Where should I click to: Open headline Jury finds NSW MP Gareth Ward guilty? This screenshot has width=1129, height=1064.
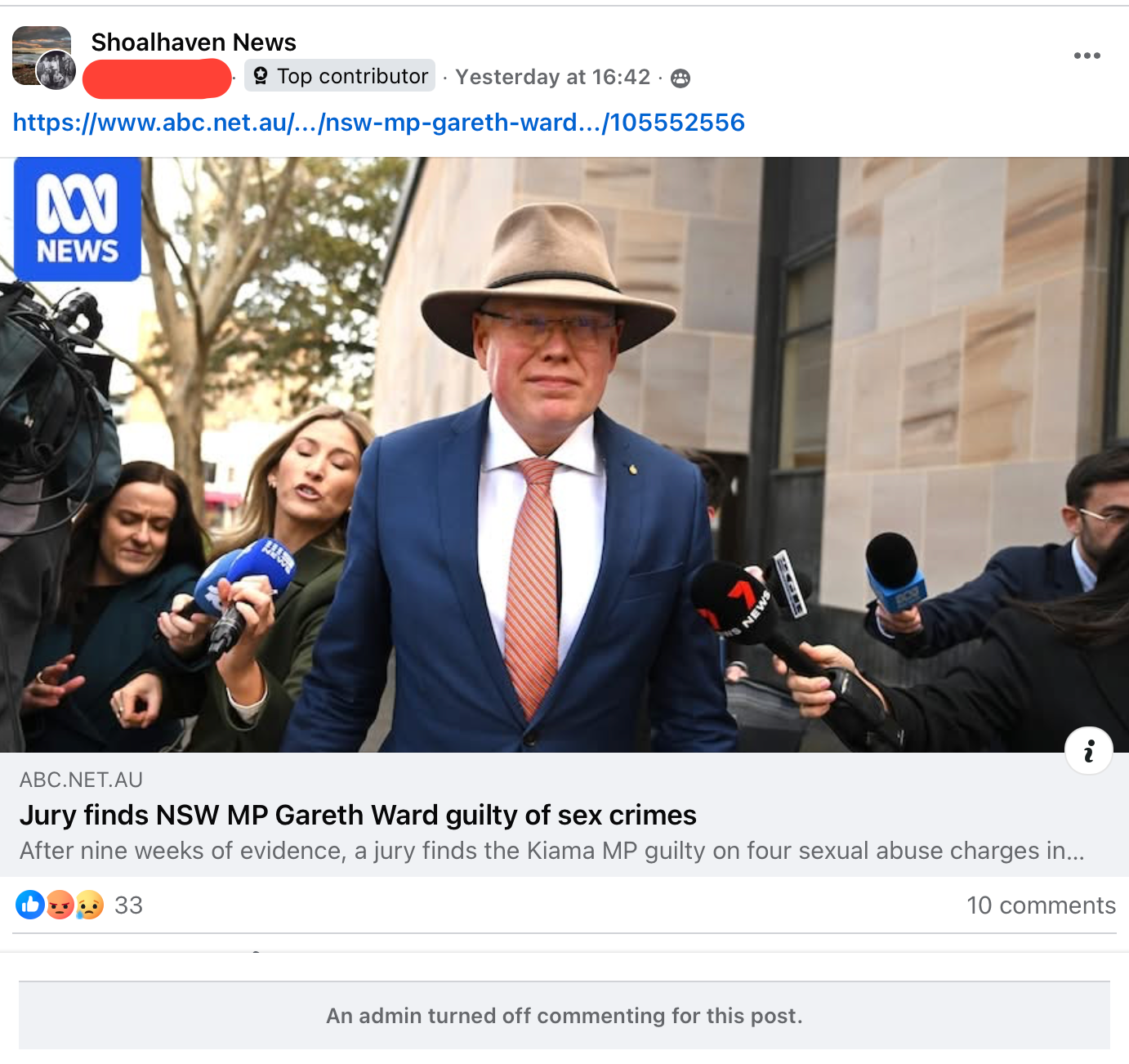[358, 815]
